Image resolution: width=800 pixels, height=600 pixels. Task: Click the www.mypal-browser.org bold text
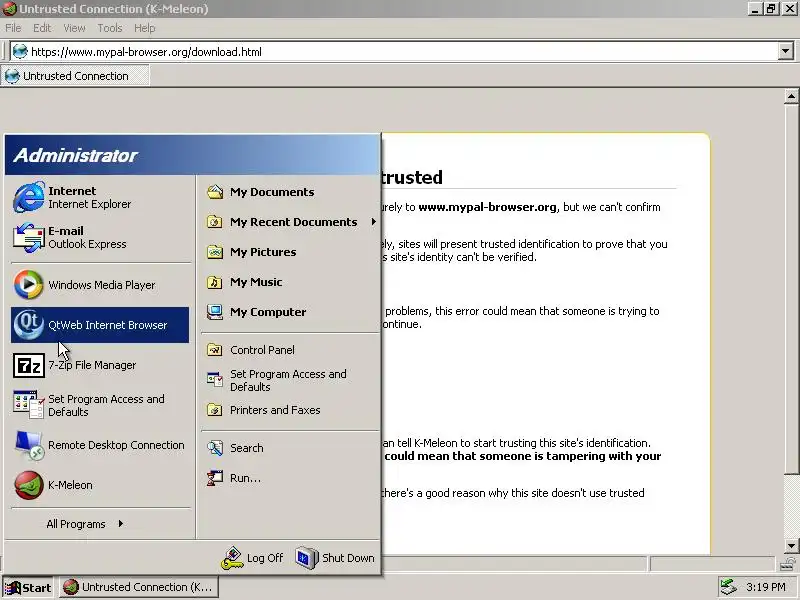(487, 207)
